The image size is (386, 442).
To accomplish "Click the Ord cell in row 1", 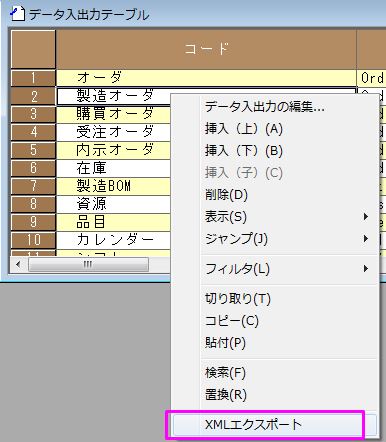I will (x=371, y=78).
